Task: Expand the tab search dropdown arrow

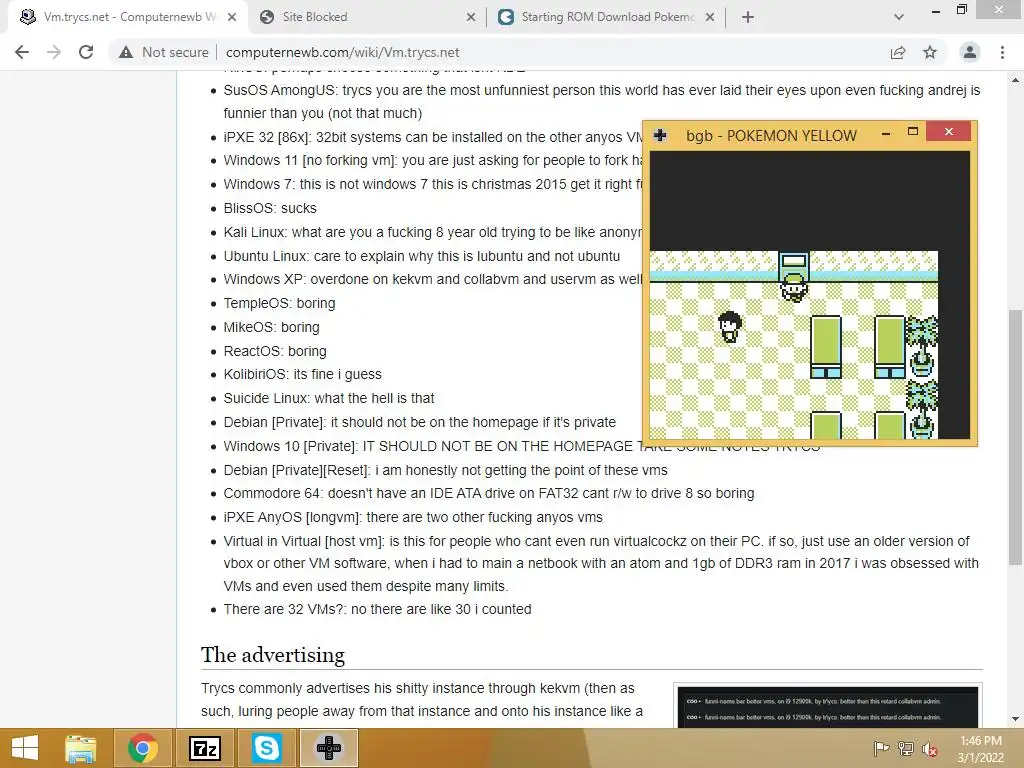Action: point(899,17)
